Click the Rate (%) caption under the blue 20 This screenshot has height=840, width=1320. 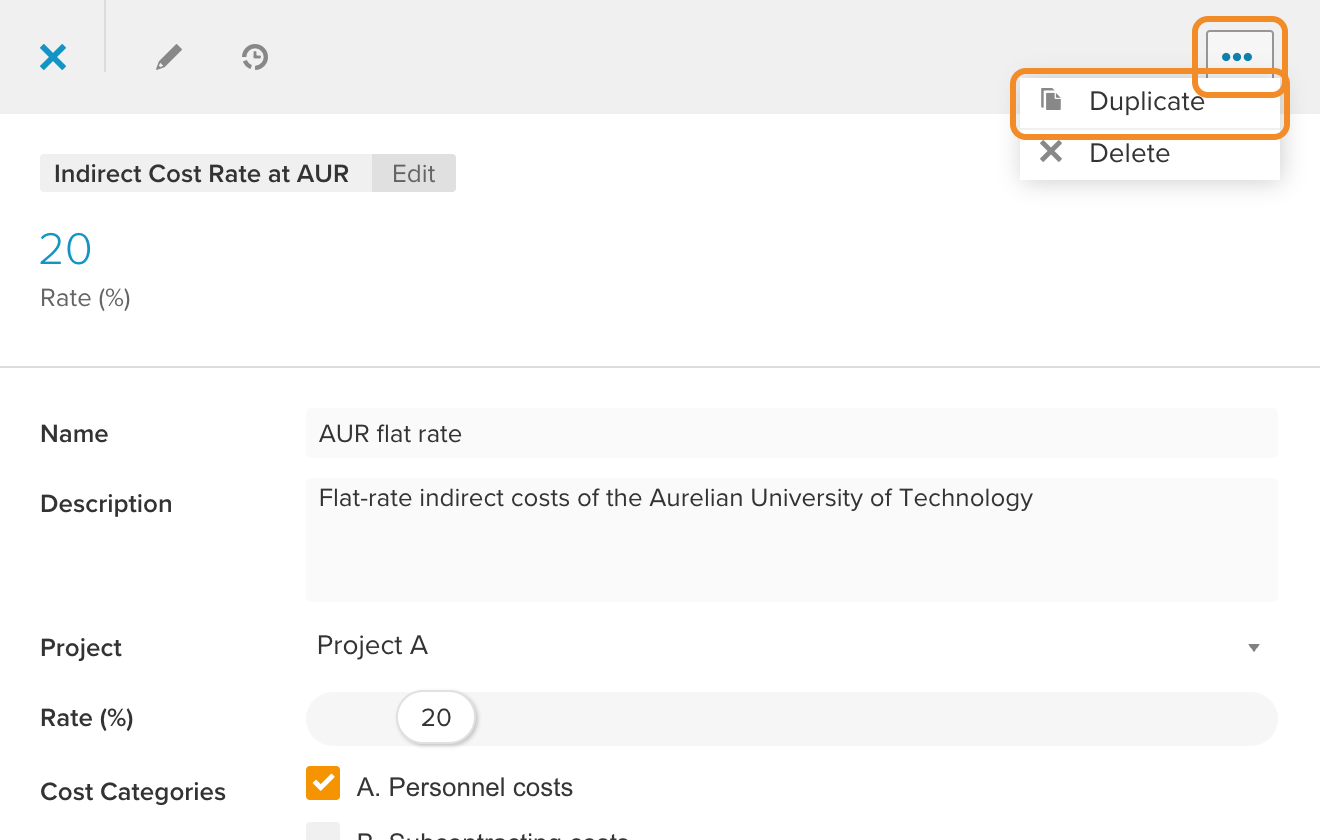point(85,298)
